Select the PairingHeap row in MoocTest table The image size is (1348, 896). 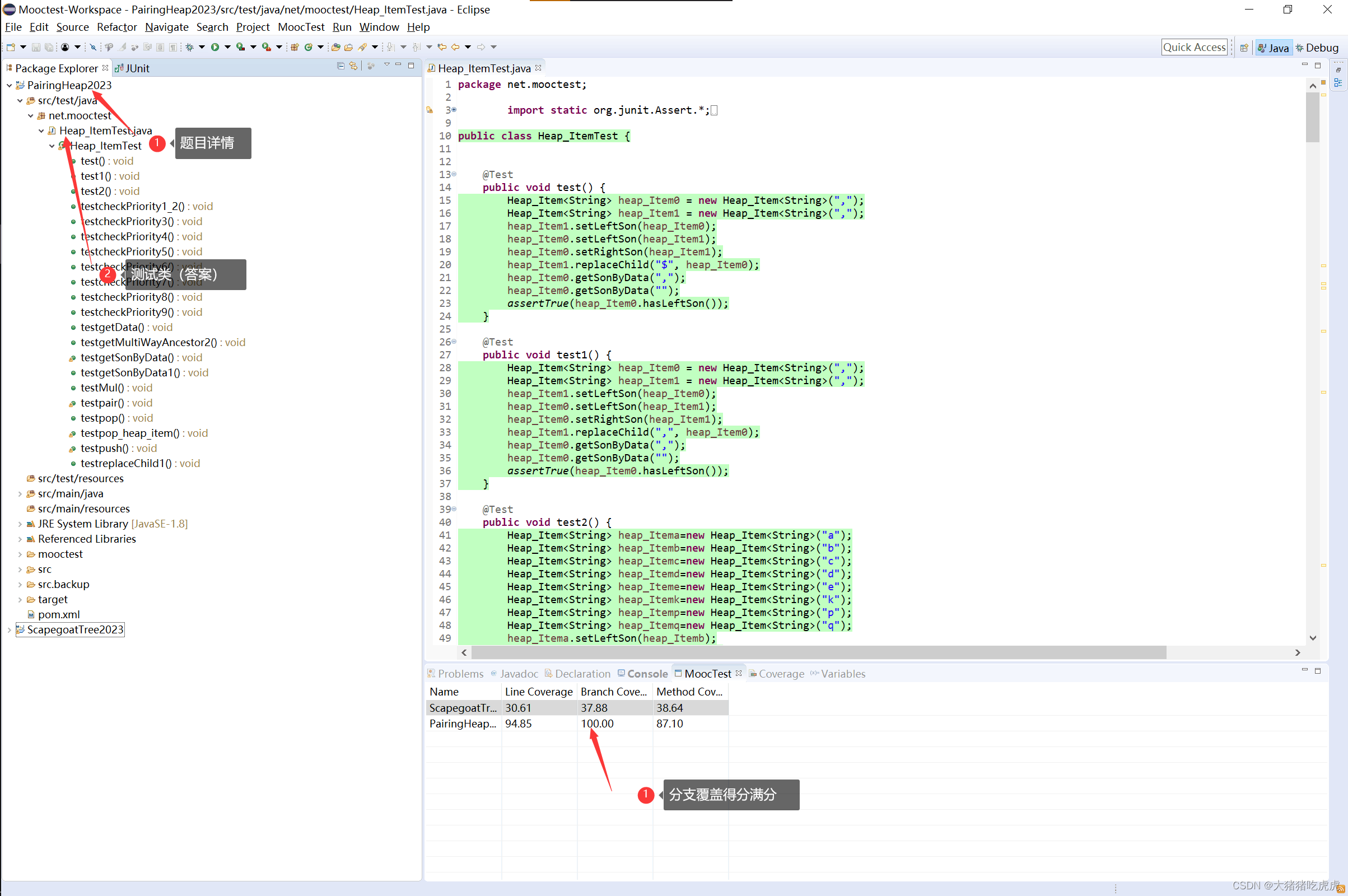(x=462, y=724)
